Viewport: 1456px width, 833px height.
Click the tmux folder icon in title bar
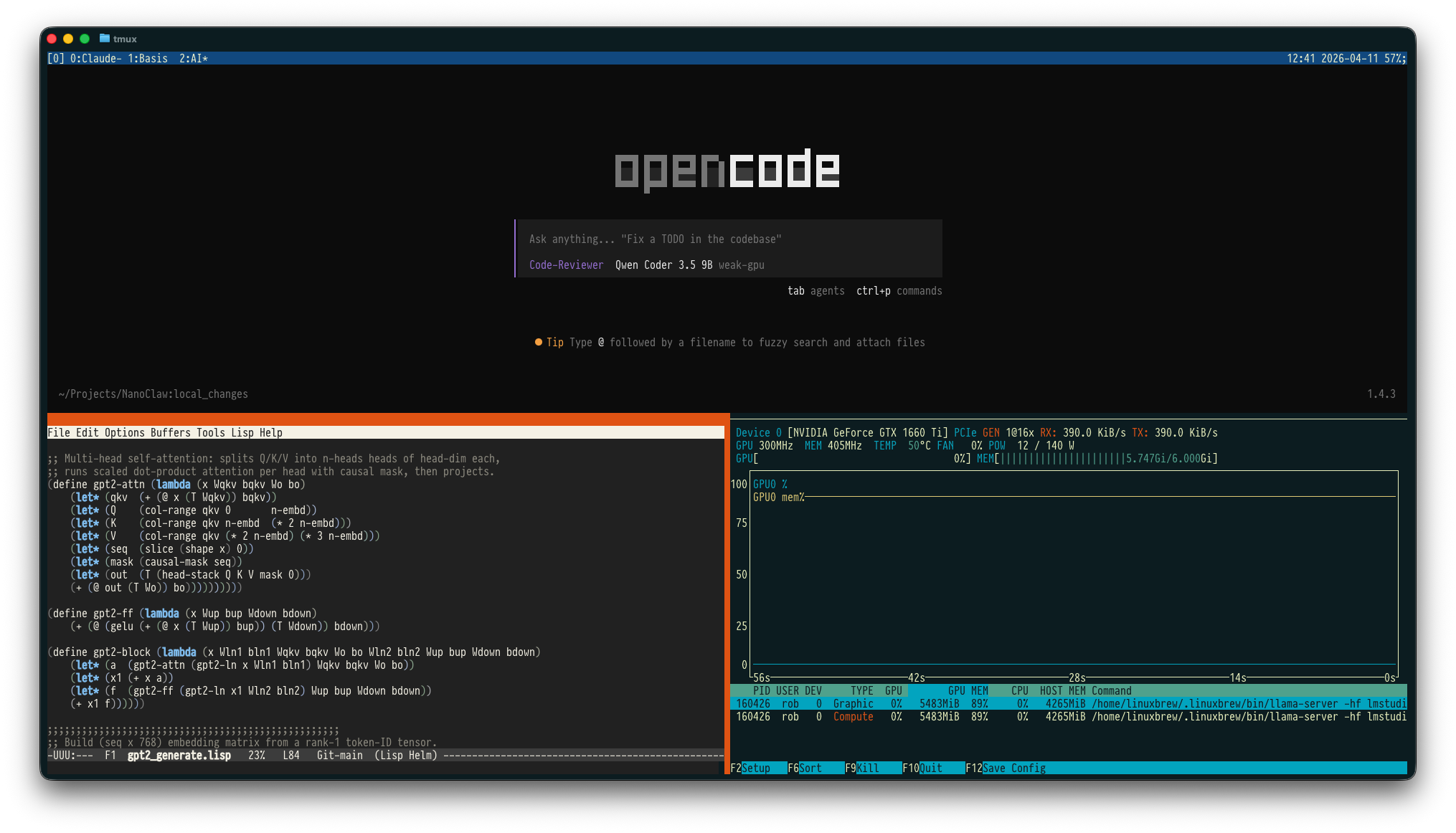tap(105, 39)
